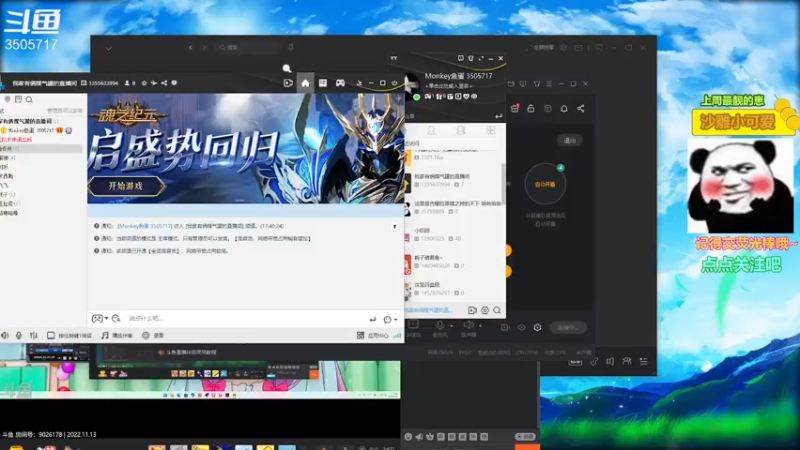Click the record button 录音
Image resolution: width=800 pixels, height=450 pixels.
153,335
